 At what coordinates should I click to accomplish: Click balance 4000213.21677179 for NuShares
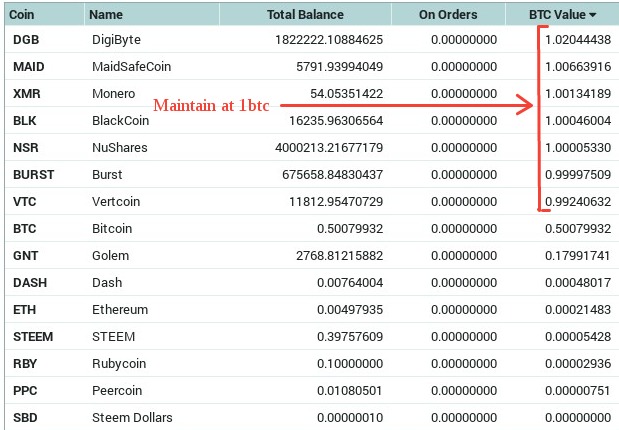click(x=329, y=148)
